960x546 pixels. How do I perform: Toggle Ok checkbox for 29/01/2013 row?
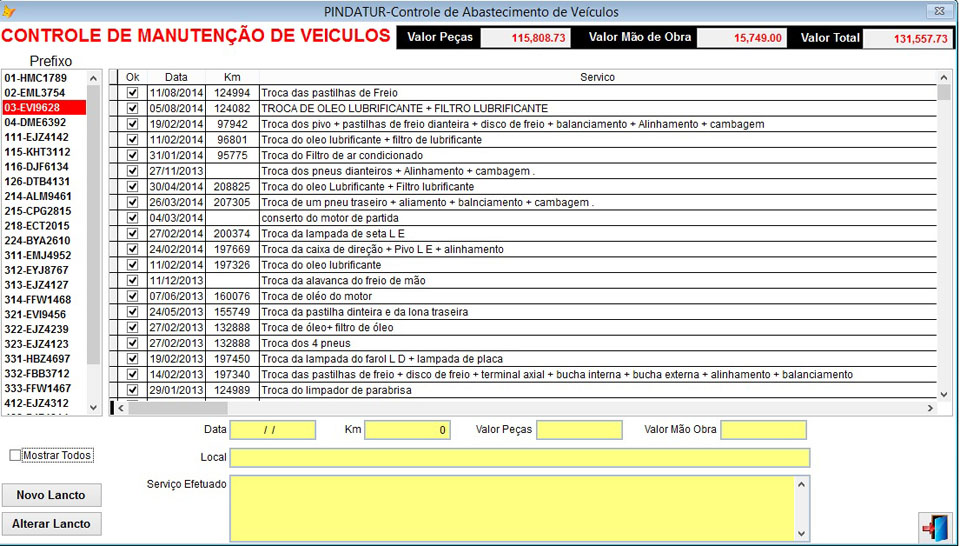(x=132, y=390)
